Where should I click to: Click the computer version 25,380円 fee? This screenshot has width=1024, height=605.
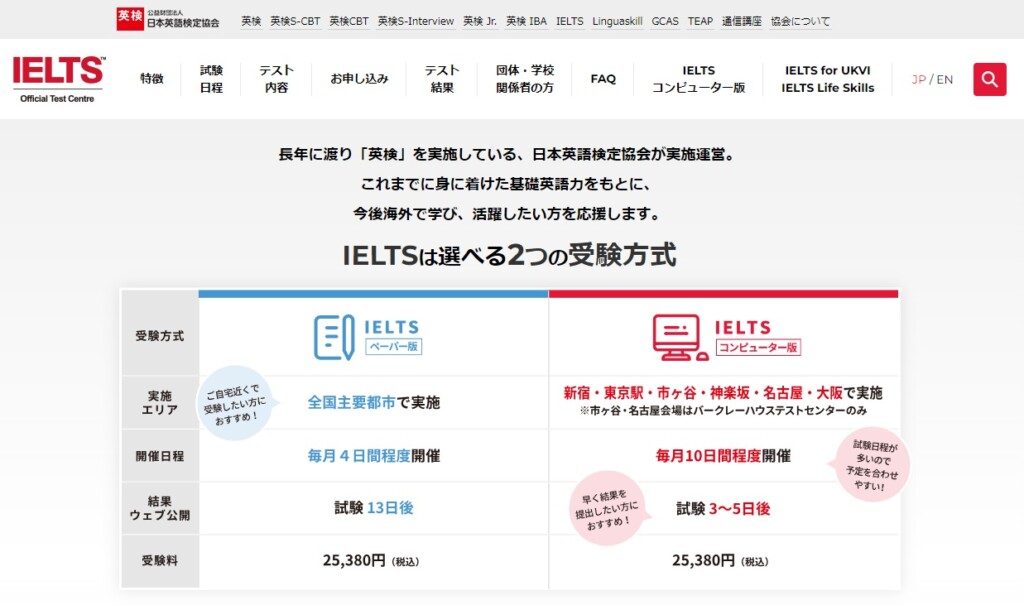720,561
